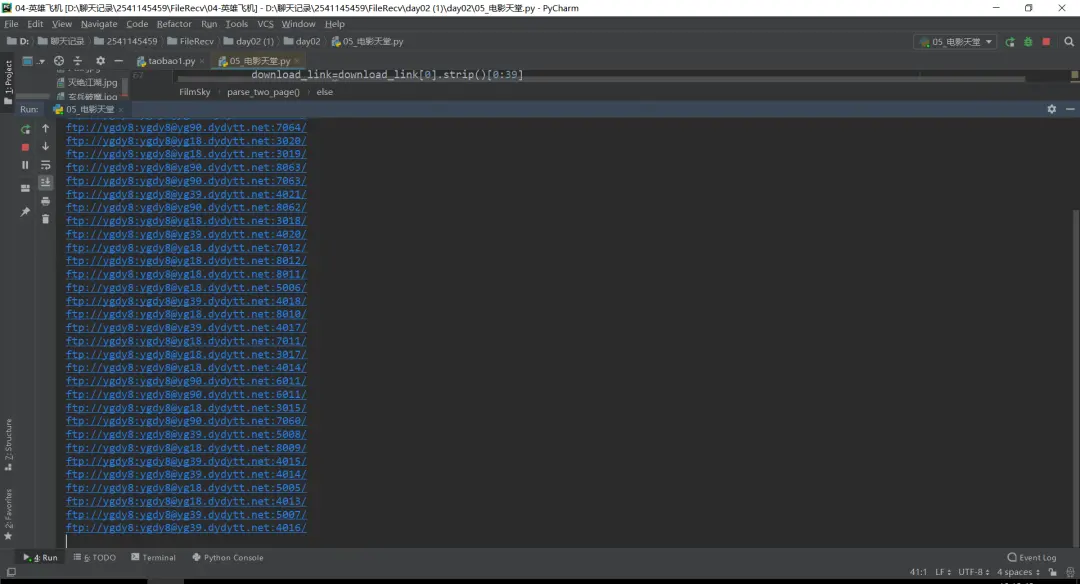Open the Terminal tool window
The height and width of the screenshot is (584, 1080).
point(153,557)
